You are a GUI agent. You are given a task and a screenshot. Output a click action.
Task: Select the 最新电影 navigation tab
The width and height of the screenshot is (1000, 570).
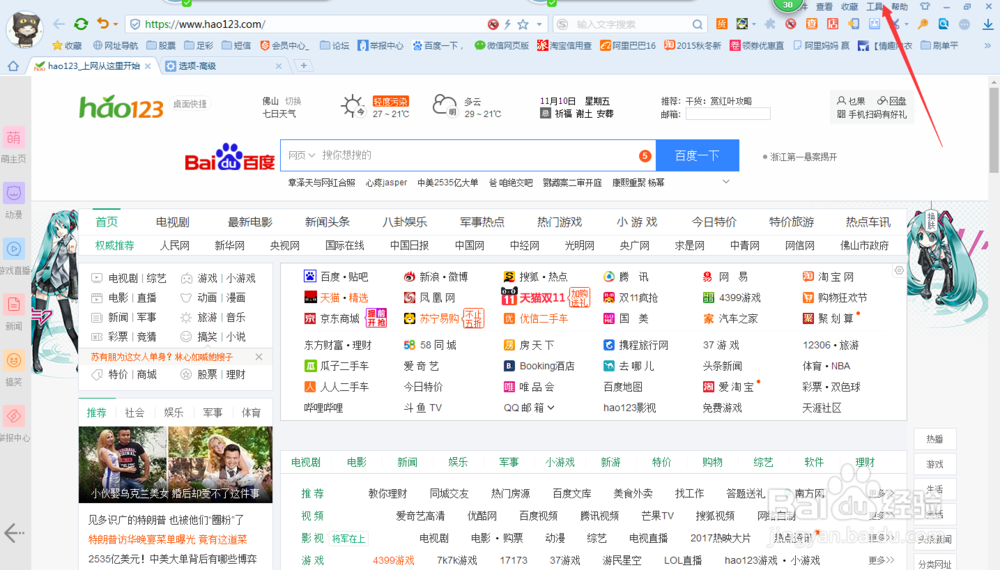click(x=250, y=222)
